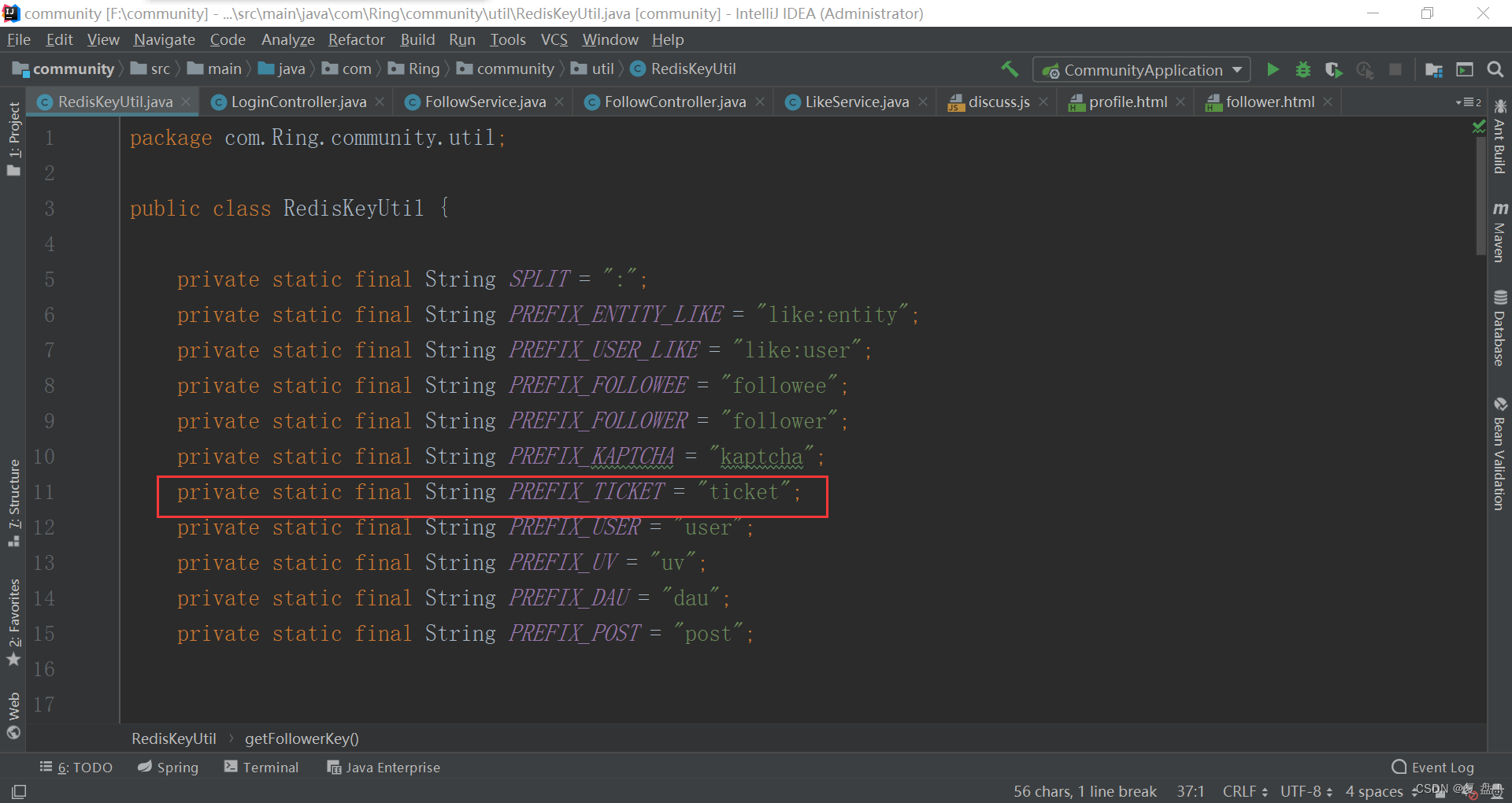Click the Search Everywhere magnifier icon
Viewport: 1512px width, 803px height.
click(x=1495, y=69)
